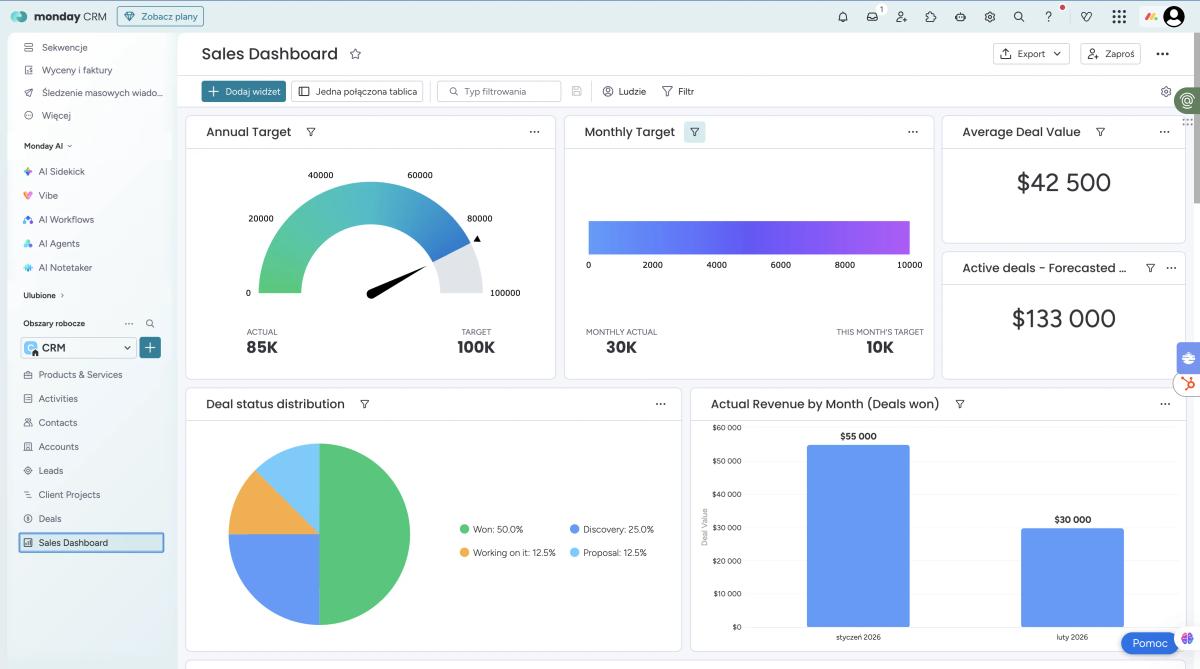
Task: Open the Pomoc help button
Action: point(1149,643)
